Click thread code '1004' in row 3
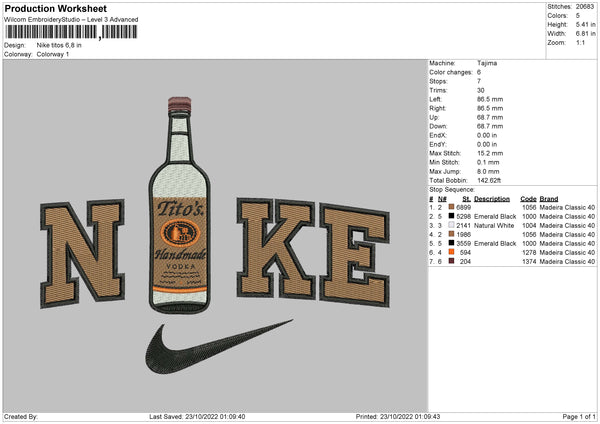The image size is (600, 424). pyautogui.click(x=529, y=225)
